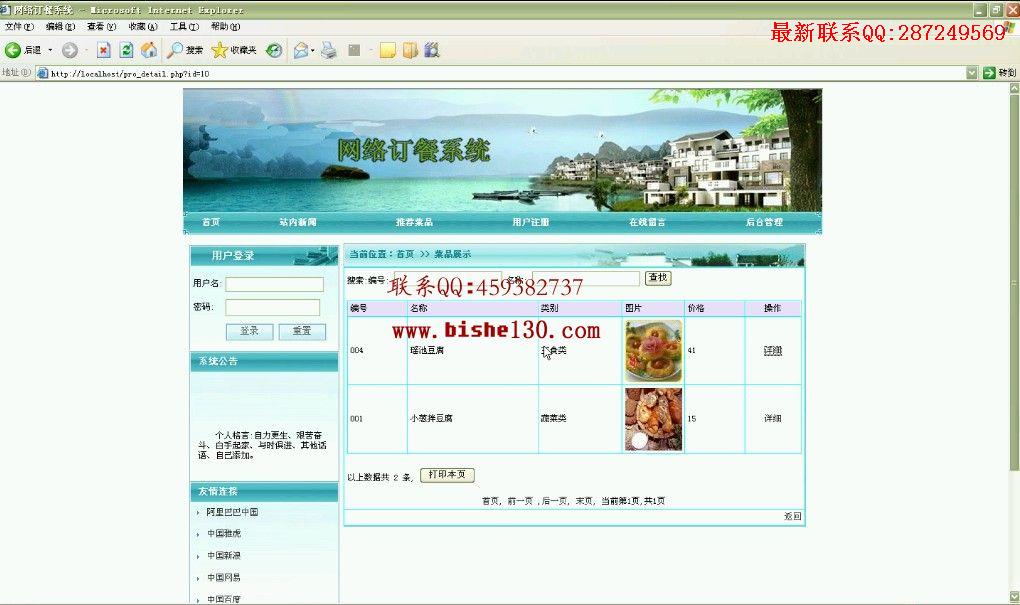The image size is (1020, 605).
Task: Expand the Back button history arrow
Action: 50,50
